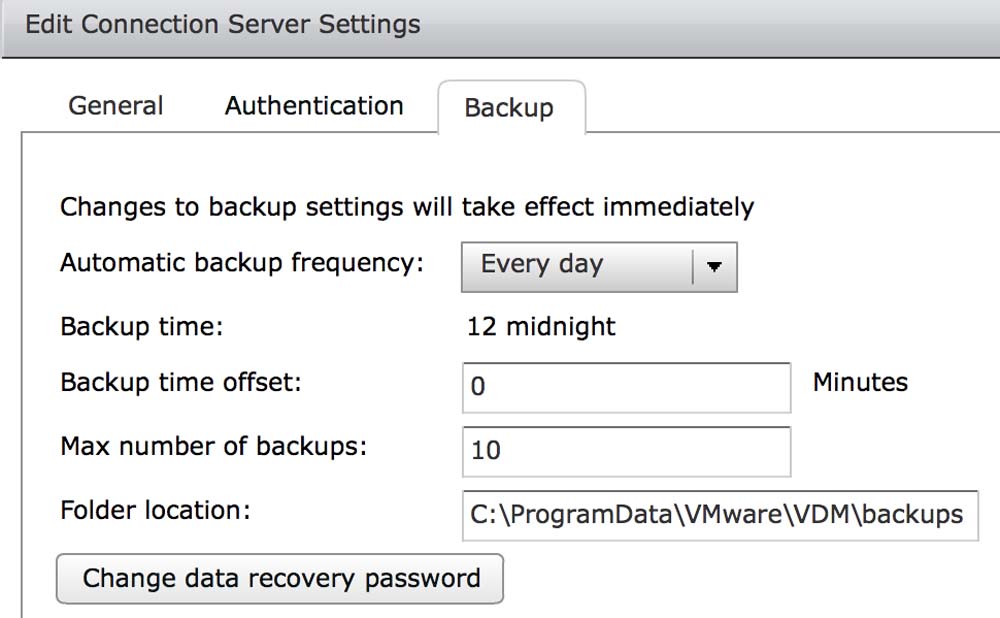Image resolution: width=1000 pixels, height=618 pixels.
Task: Click the Max number of backups field
Action: pyautogui.click(x=626, y=451)
